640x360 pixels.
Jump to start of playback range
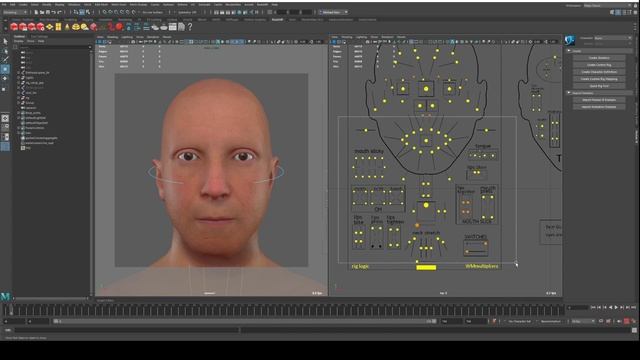click(593, 307)
